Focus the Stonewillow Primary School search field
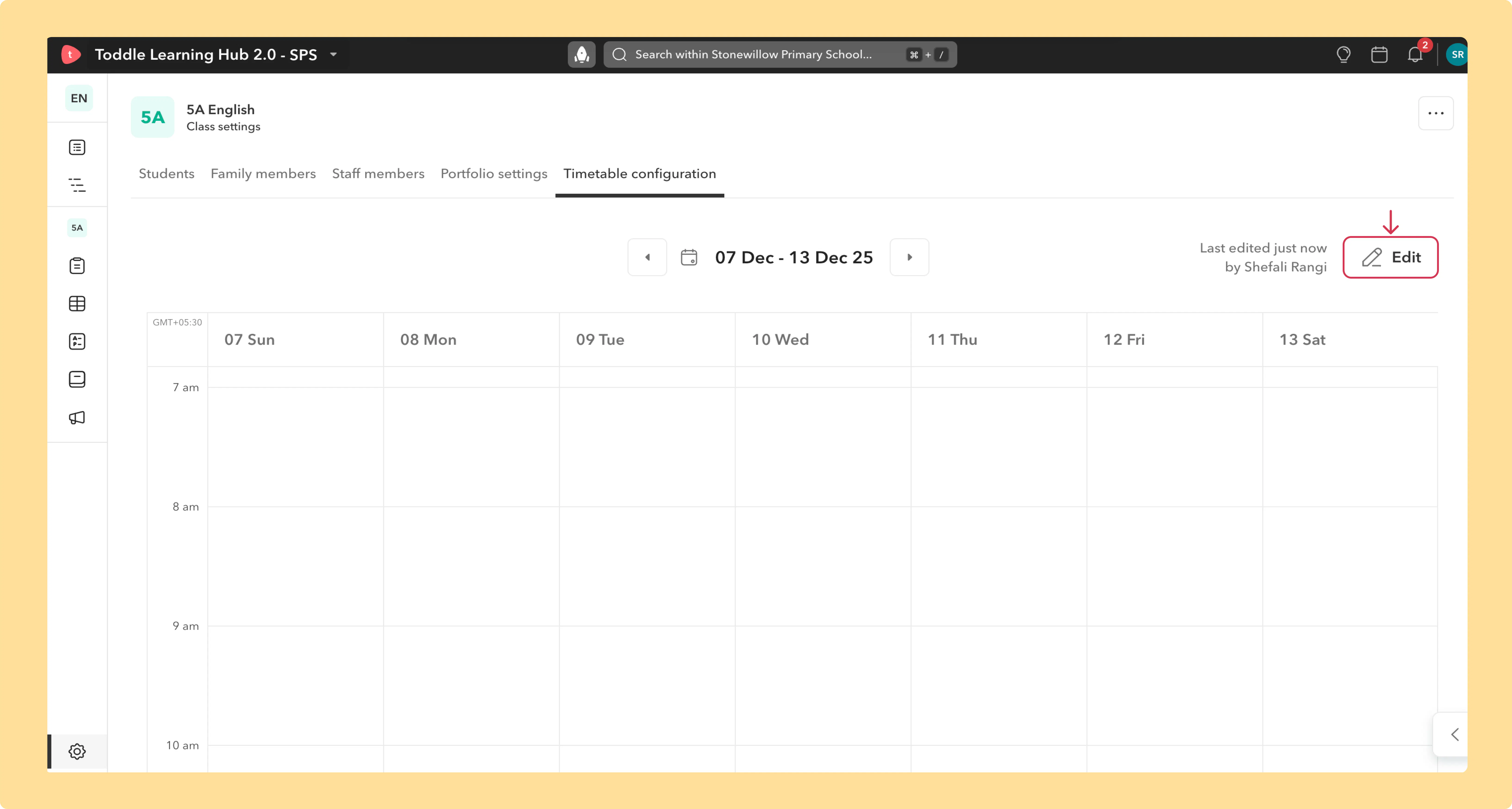The image size is (1512, 809). pos(780,55)
